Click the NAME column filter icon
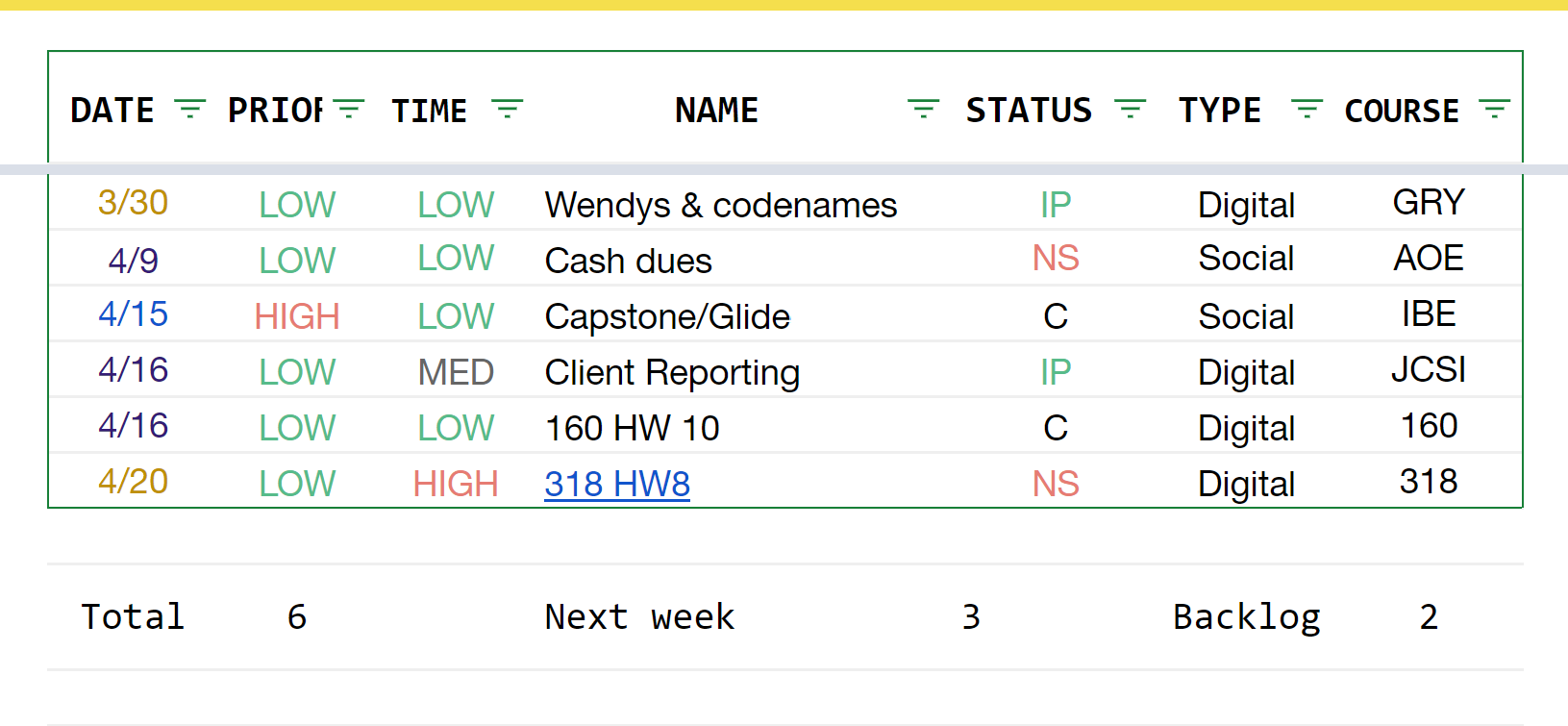This screenshot has height=726, width=1568. pos(923,110)
